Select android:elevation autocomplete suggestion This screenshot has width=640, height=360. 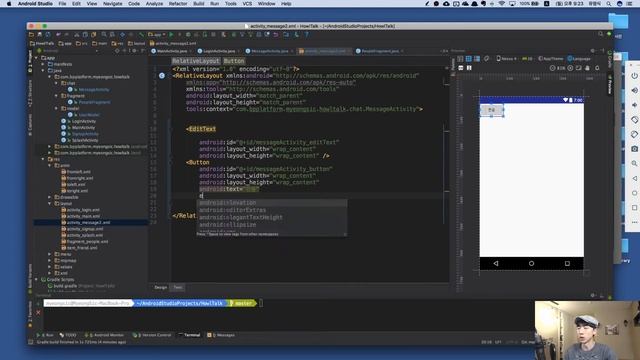pos(271,203)
